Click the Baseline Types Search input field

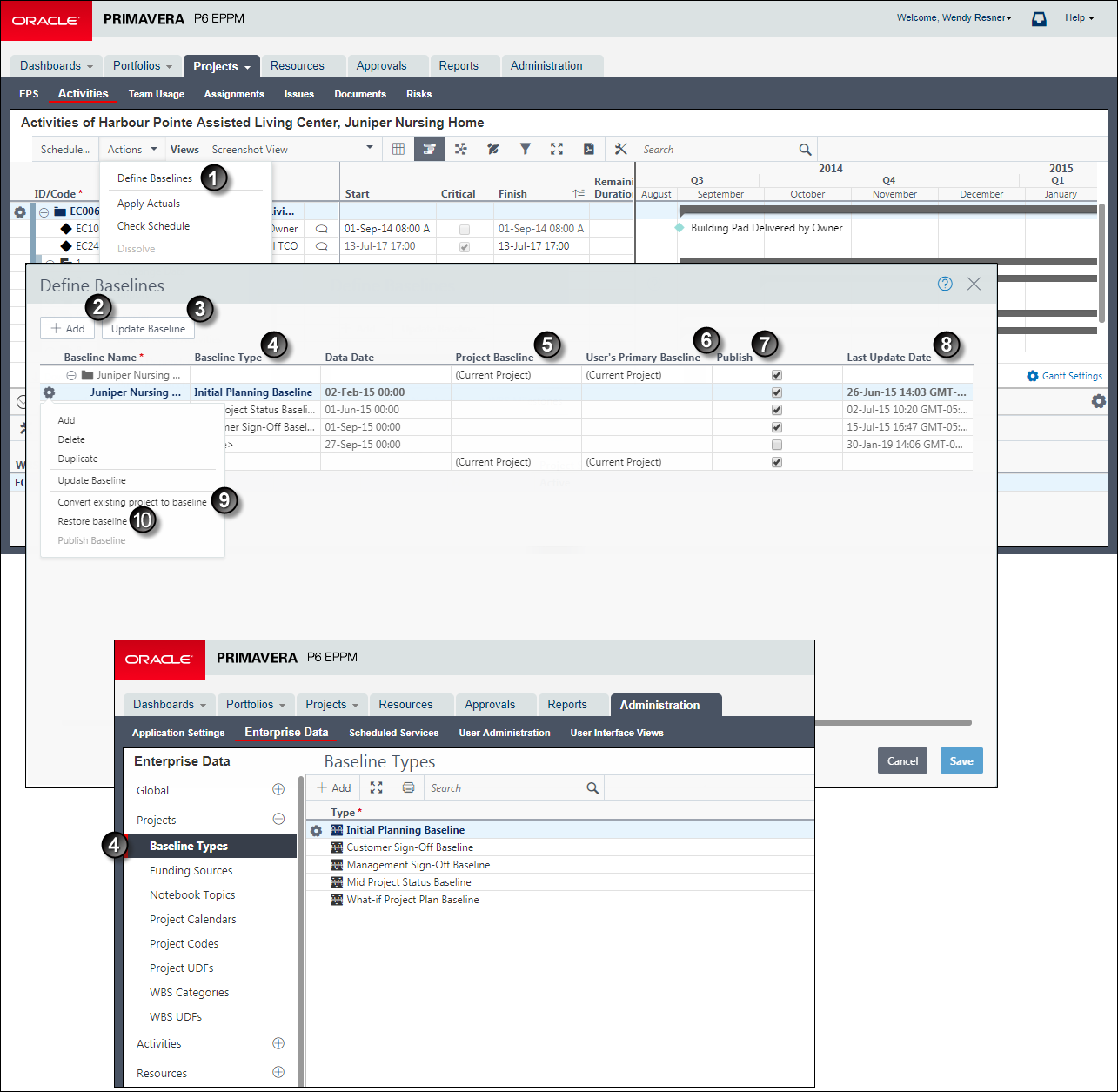click(x=505, y=788)
